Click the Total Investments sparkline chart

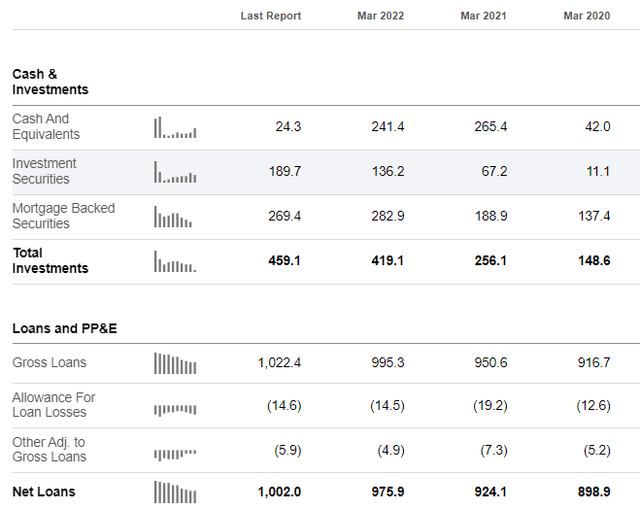[x=175, y=261]
